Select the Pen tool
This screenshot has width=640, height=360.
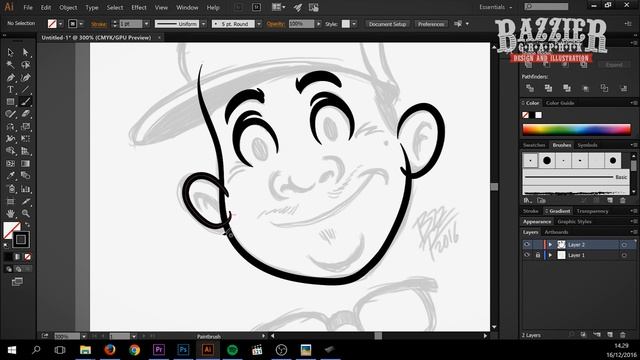11,78
